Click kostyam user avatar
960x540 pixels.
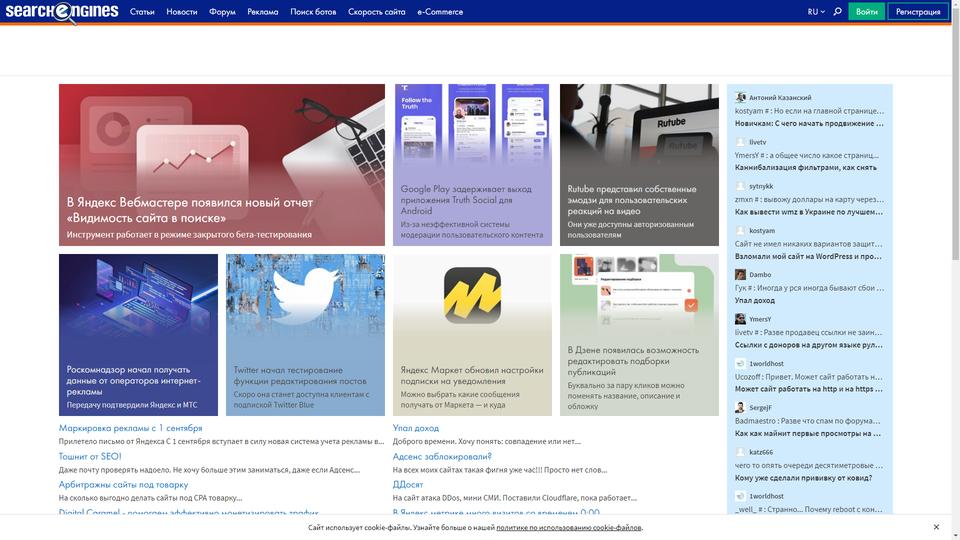tap(740, 231)
